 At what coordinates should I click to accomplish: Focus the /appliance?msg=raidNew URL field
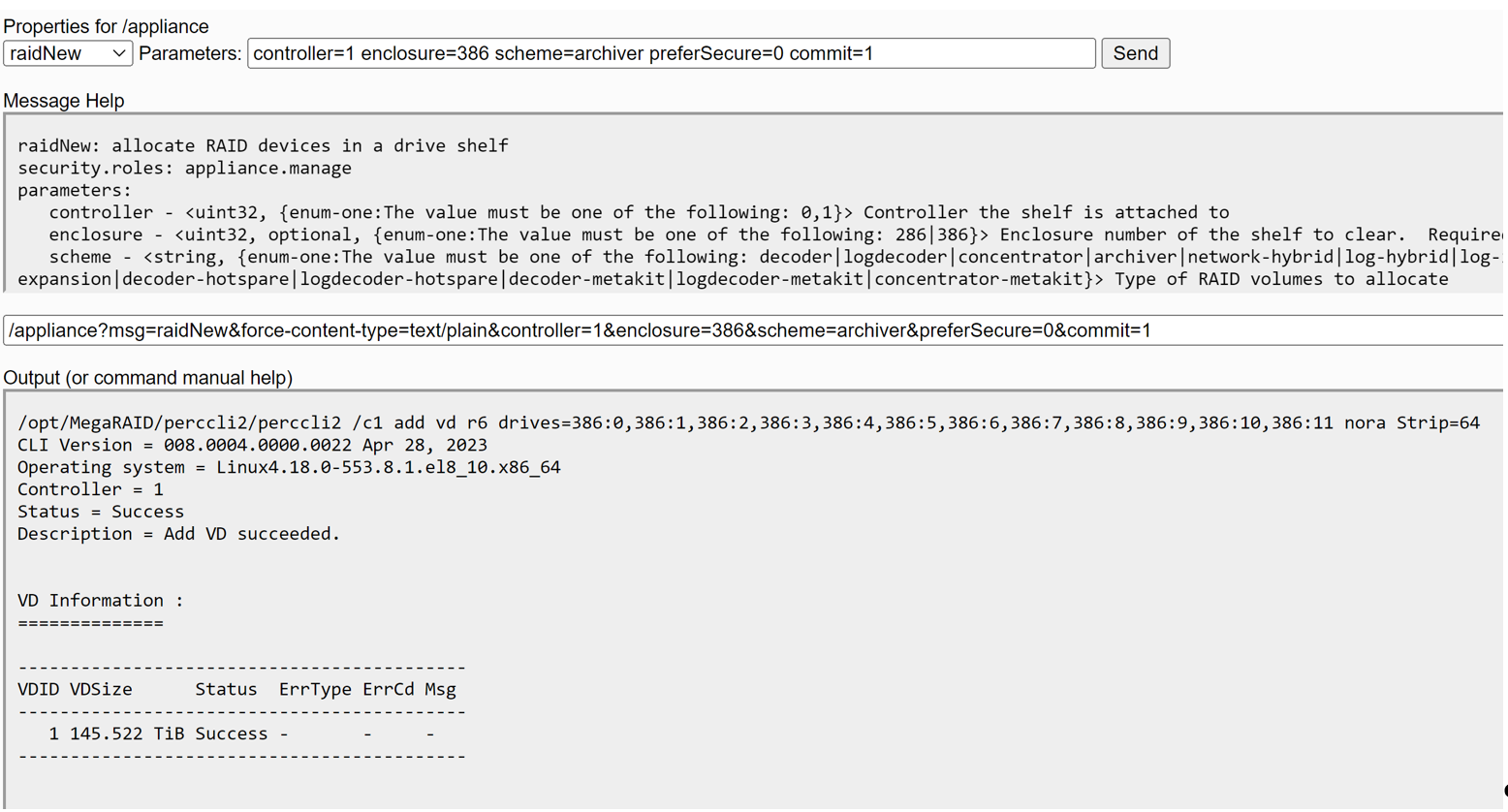click(752, 330)
